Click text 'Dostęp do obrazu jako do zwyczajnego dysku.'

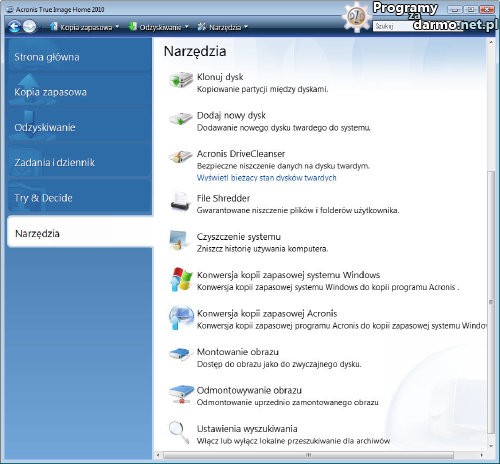pos(279,364)
